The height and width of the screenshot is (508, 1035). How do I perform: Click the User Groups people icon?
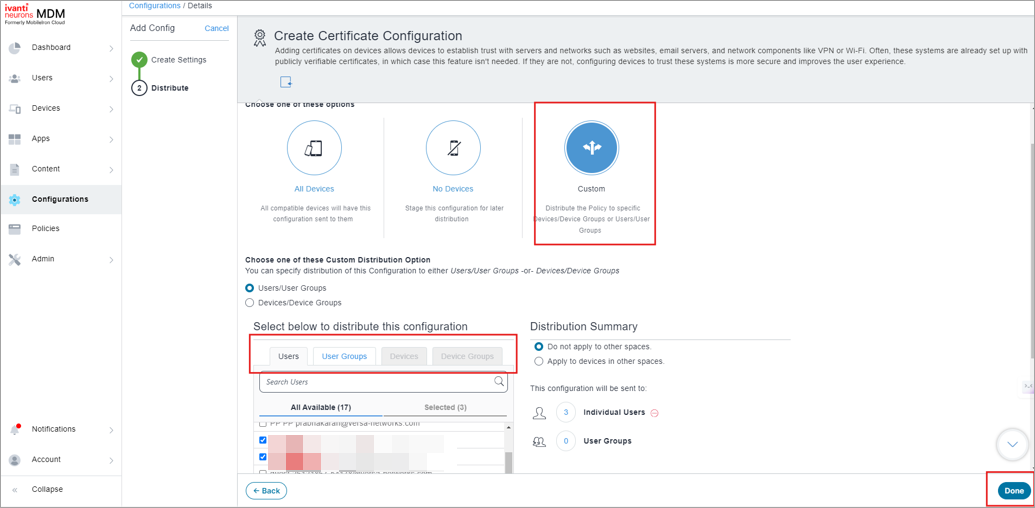coord(540,441)
